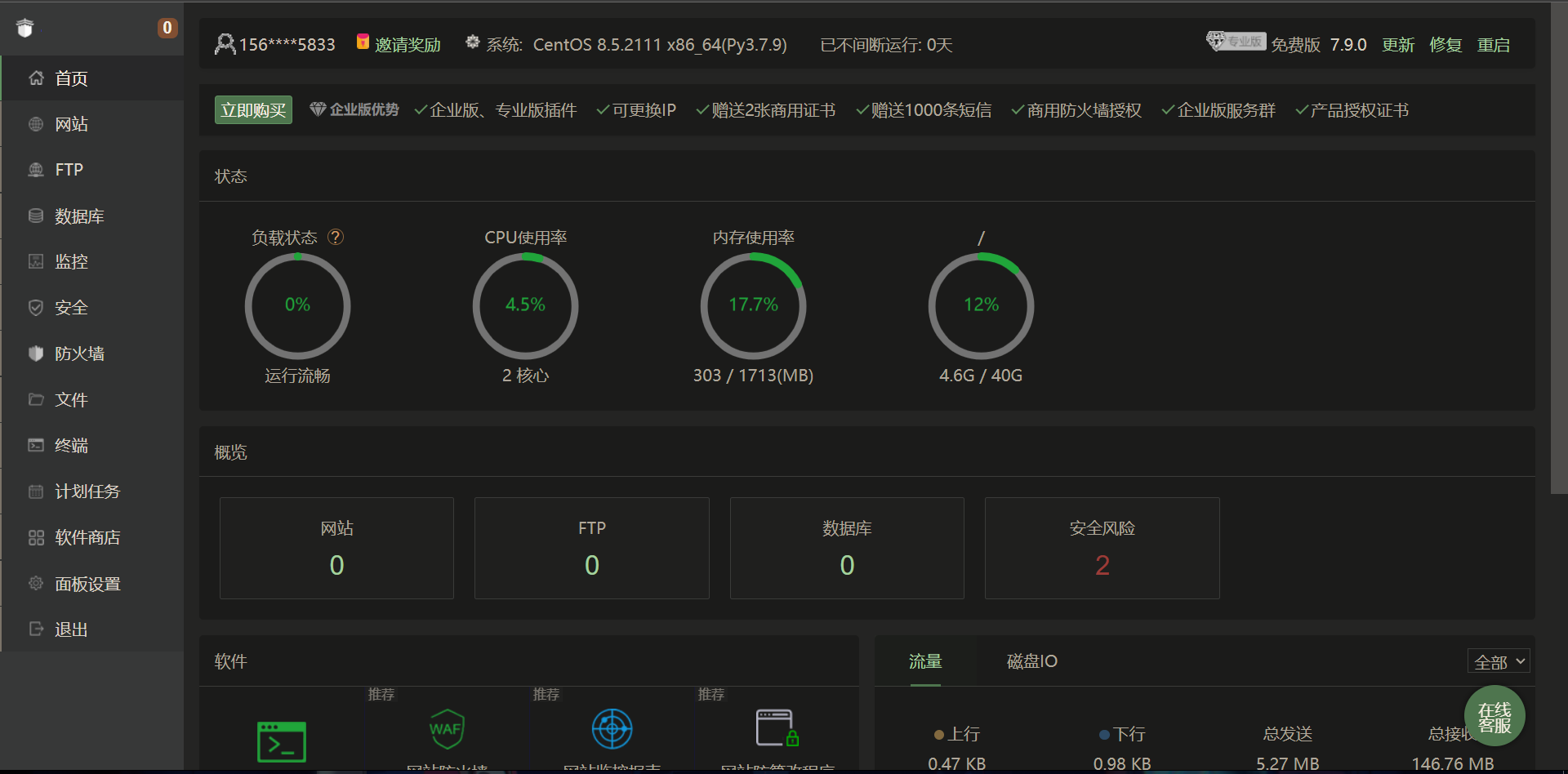Click the firewall shield icon beside 防火墙
The height and width of the screenshot is (774, 1568).
click(x=36, y=354)
